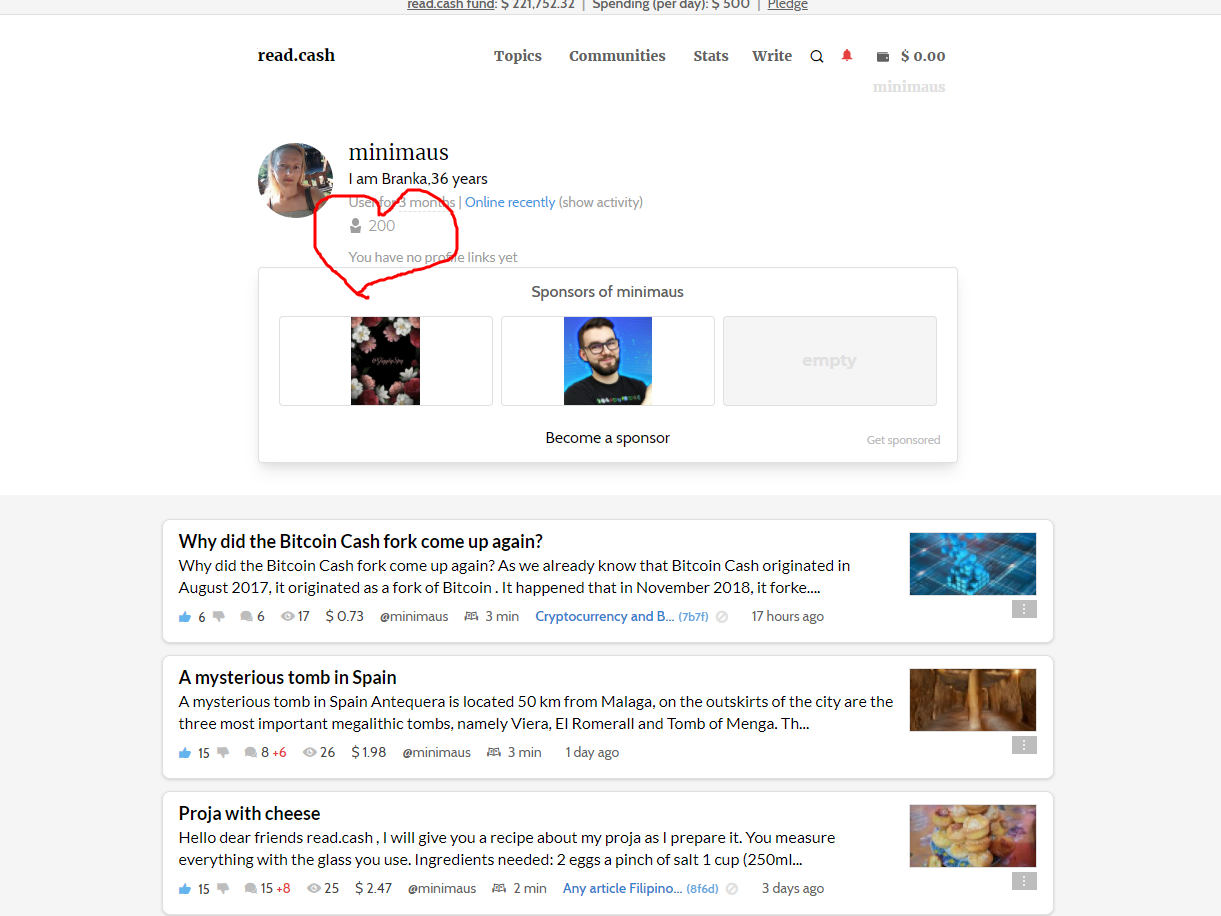Image resolution: width=1221 pixels, height=916 pixels.
Task: Open Cryptocurrency and B... community link
Action: 605,617
